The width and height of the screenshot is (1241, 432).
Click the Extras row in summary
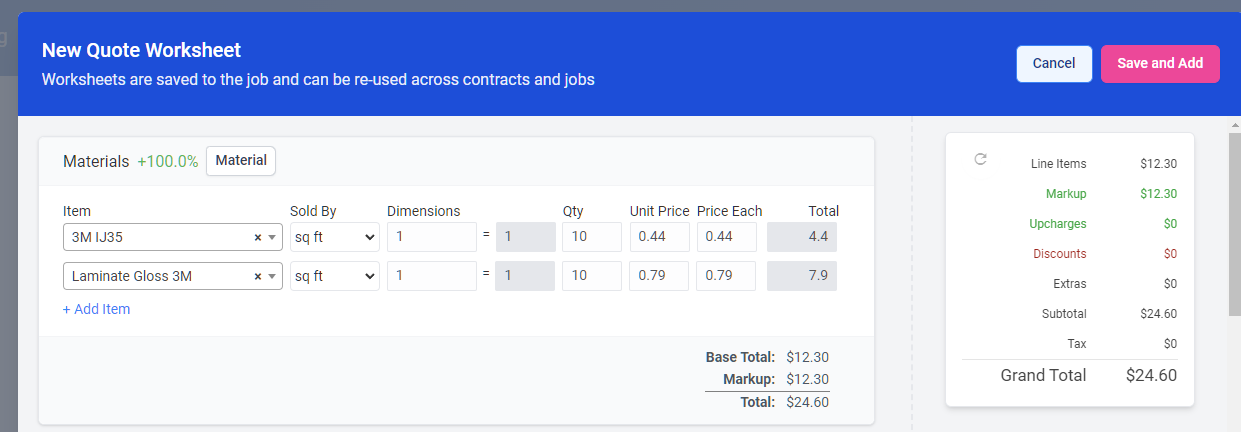1069,284
